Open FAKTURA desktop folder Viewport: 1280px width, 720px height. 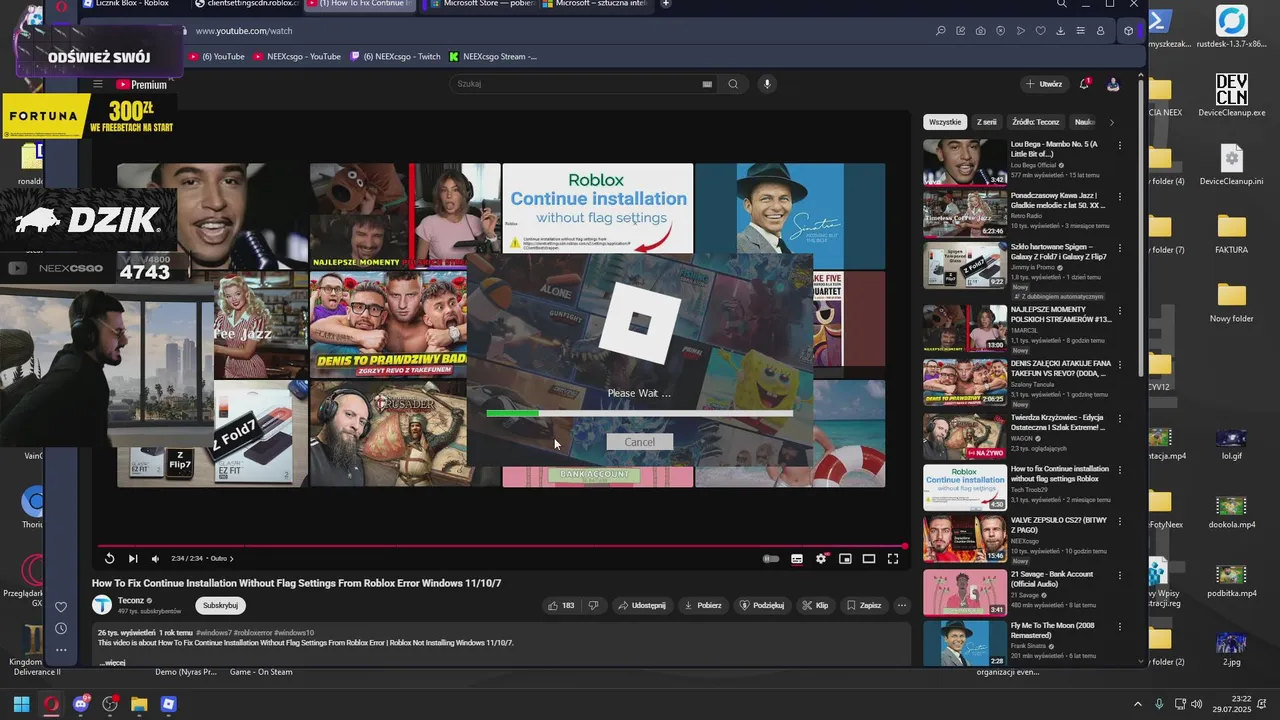pos(1232,233)
